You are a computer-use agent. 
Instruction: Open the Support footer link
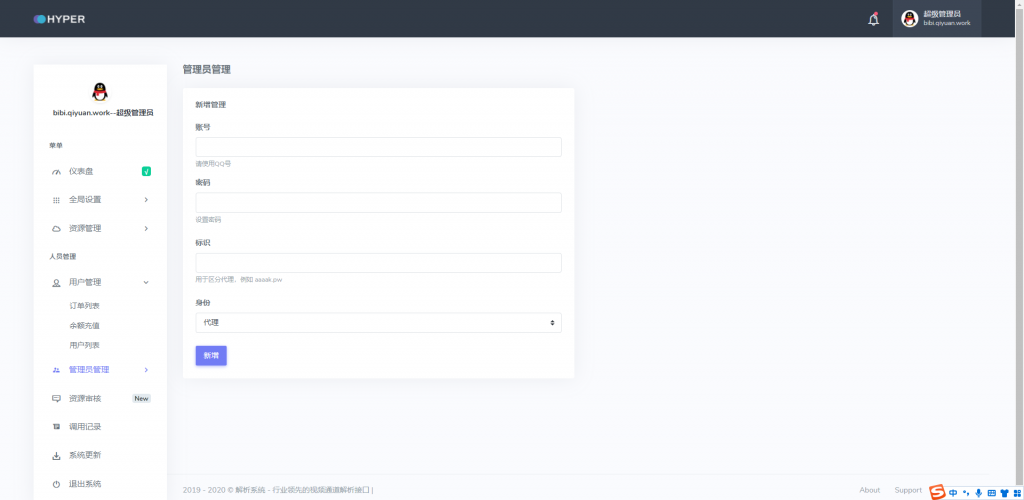point(907,490)
